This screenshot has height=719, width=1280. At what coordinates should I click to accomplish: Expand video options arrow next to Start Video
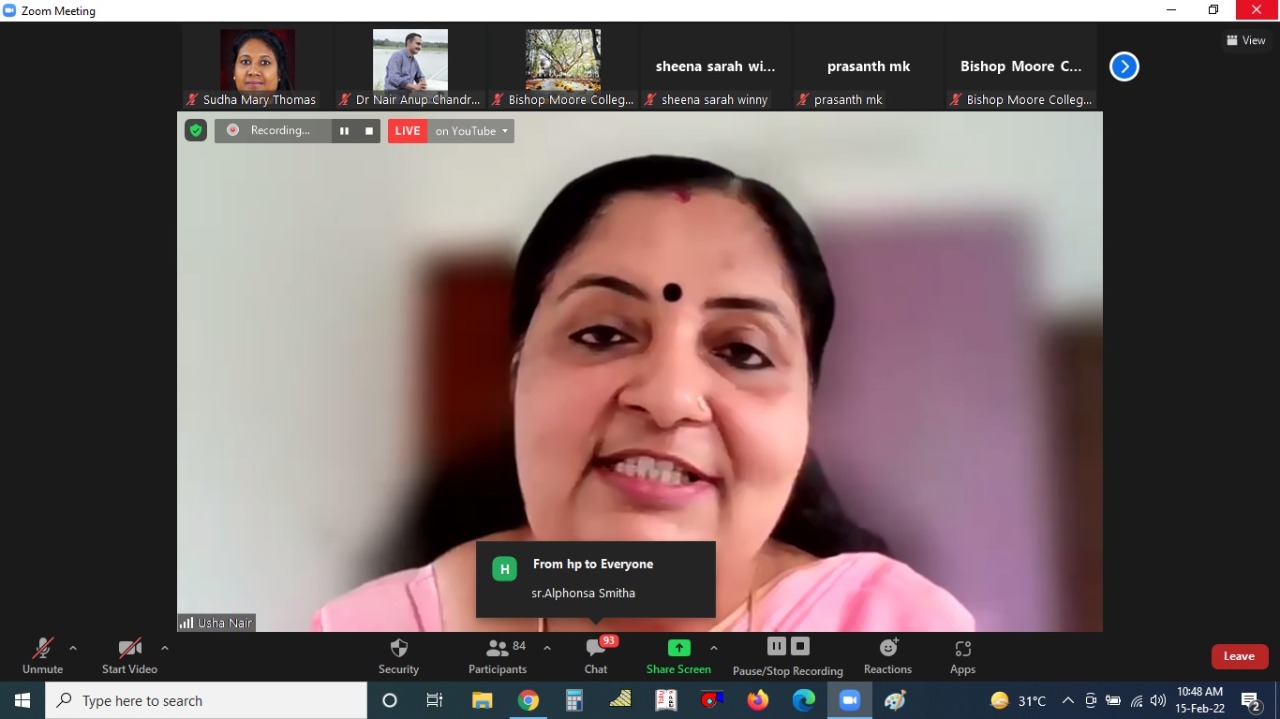tap(165, 648)
